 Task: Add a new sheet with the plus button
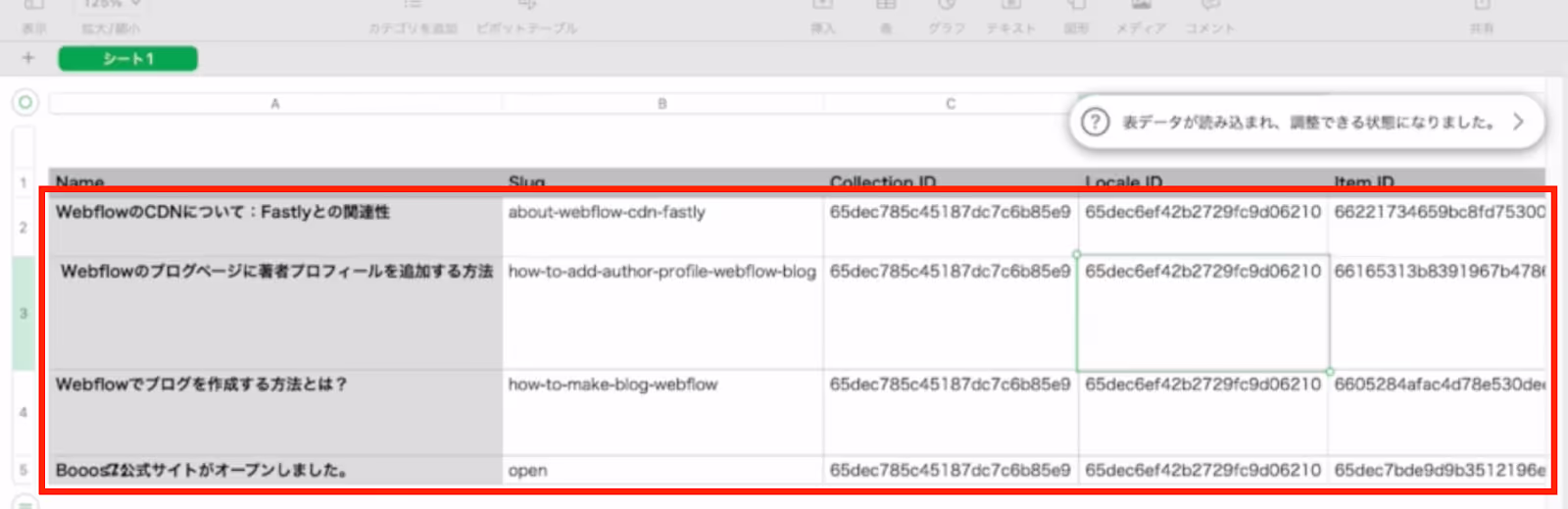point(27,59)
